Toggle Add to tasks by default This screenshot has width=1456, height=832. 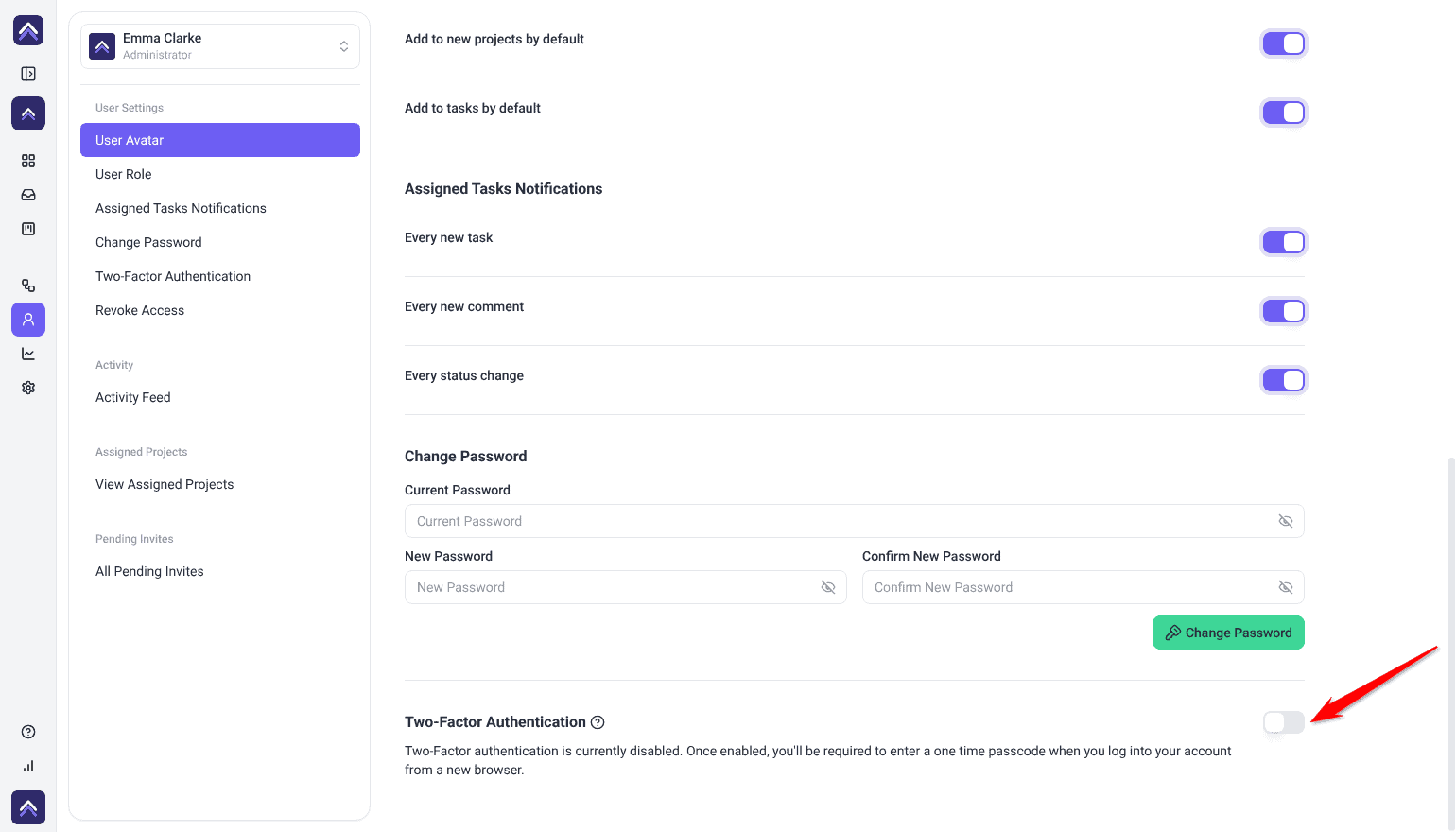coord(1284,113)
